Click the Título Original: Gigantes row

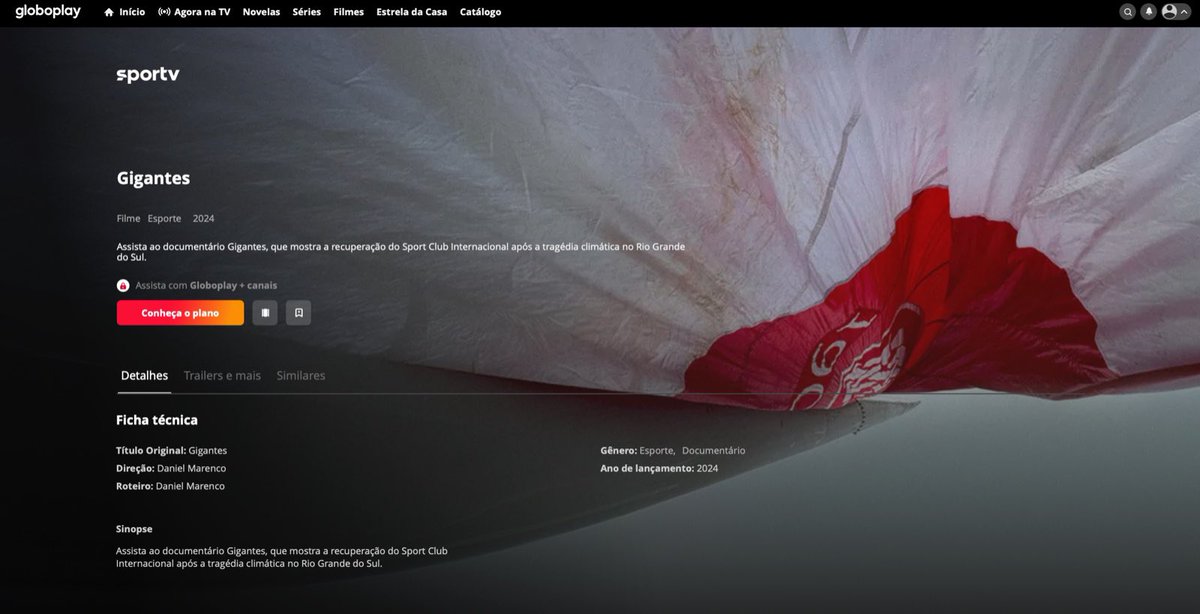click(171, 450)
